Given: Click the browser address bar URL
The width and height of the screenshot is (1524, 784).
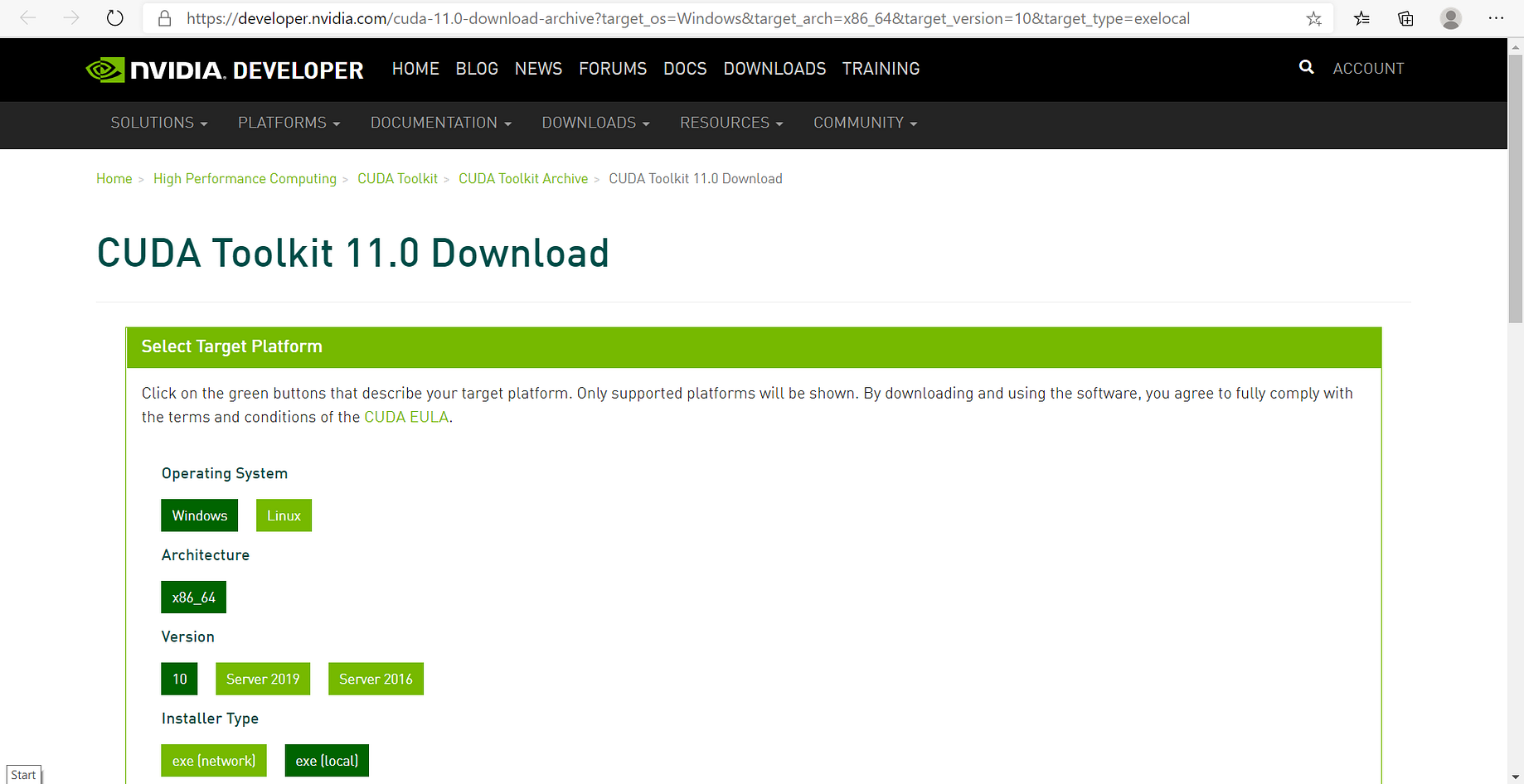Looking at the screenshot, I should [688, 18].
